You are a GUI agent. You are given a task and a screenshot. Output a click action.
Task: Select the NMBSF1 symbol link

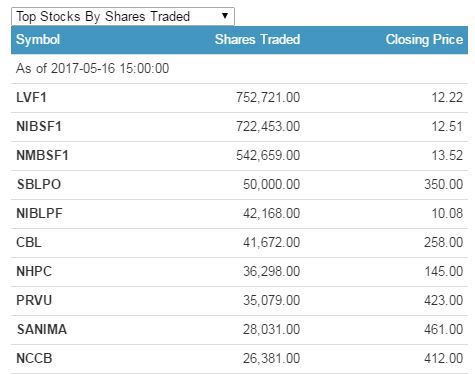42,156
